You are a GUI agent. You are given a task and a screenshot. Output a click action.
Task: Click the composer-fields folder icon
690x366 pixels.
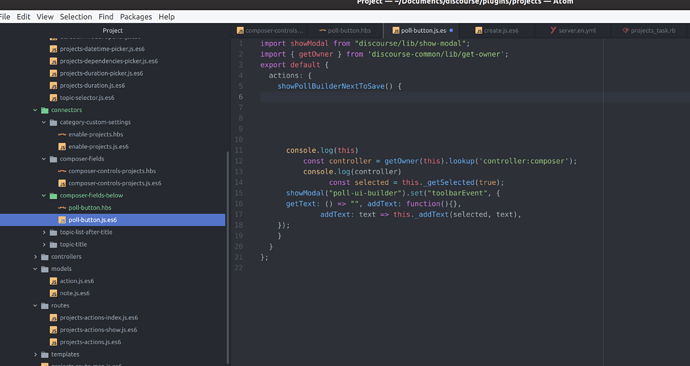[53, 159]
